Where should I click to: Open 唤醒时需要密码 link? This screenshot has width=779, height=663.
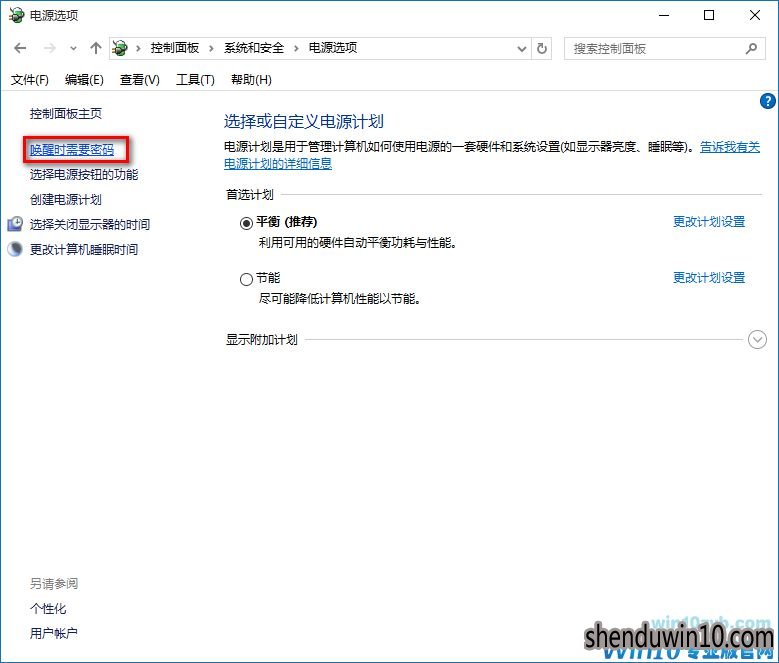tap(72, 149)
